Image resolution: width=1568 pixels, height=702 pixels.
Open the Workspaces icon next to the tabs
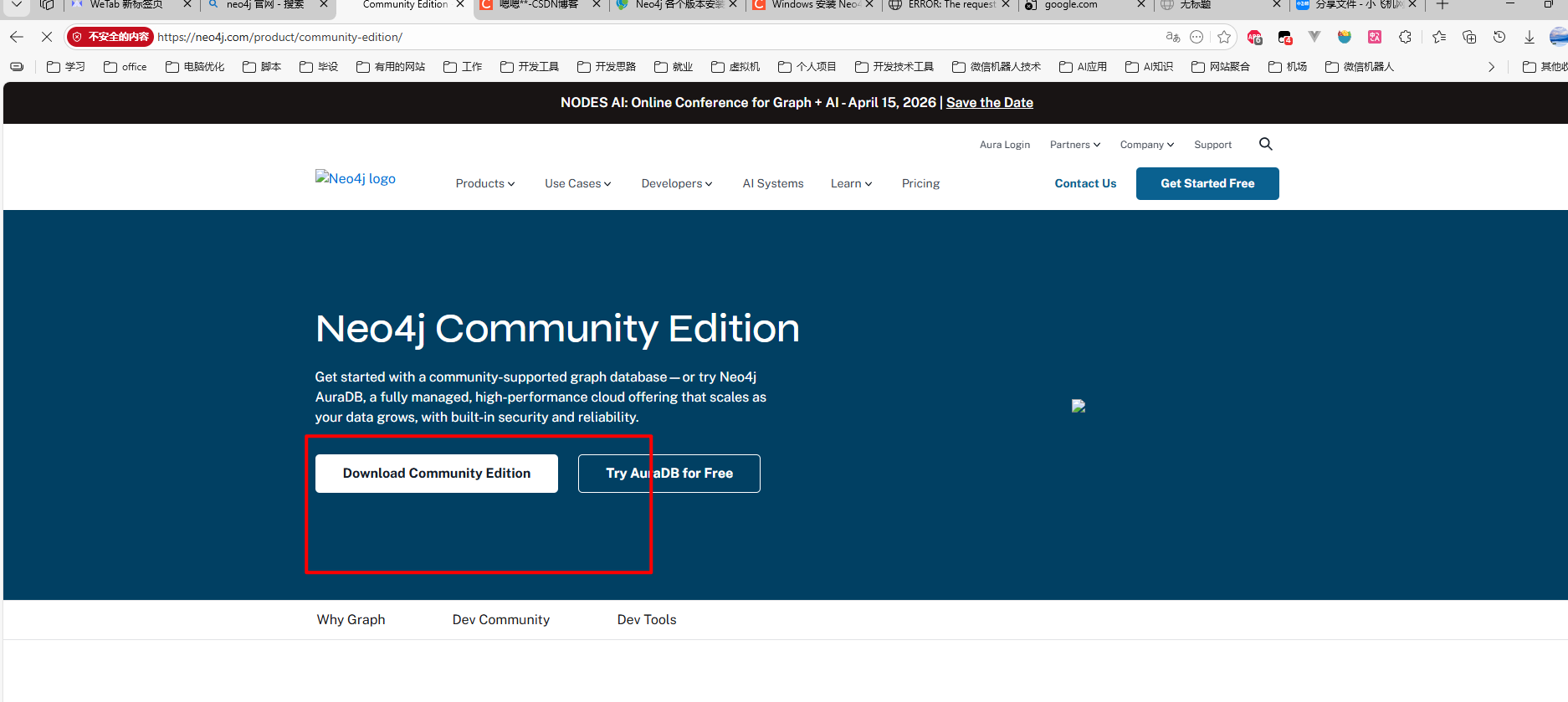(47, 5)
